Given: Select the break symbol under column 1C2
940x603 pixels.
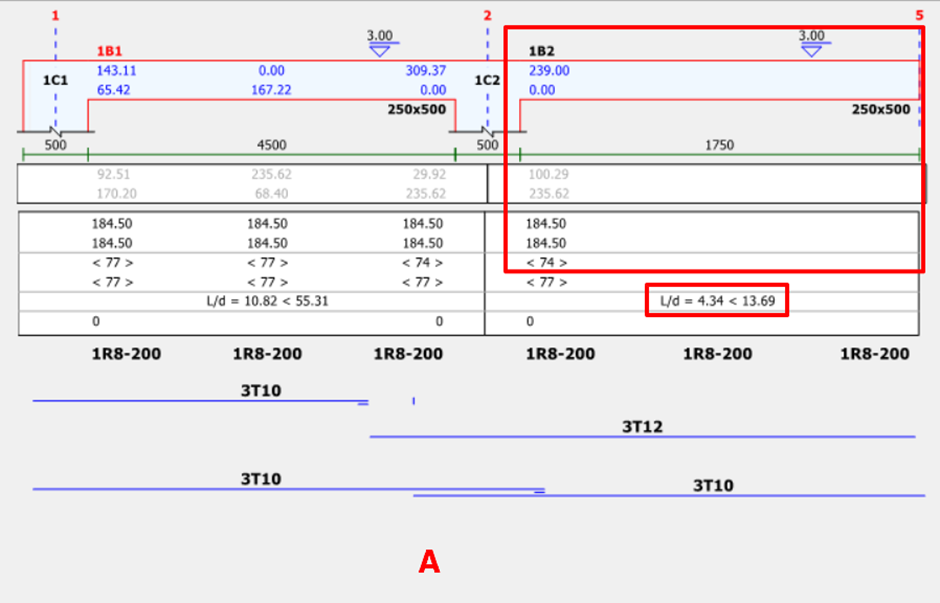Looking at the screenshot, I should tap(487, 131).
